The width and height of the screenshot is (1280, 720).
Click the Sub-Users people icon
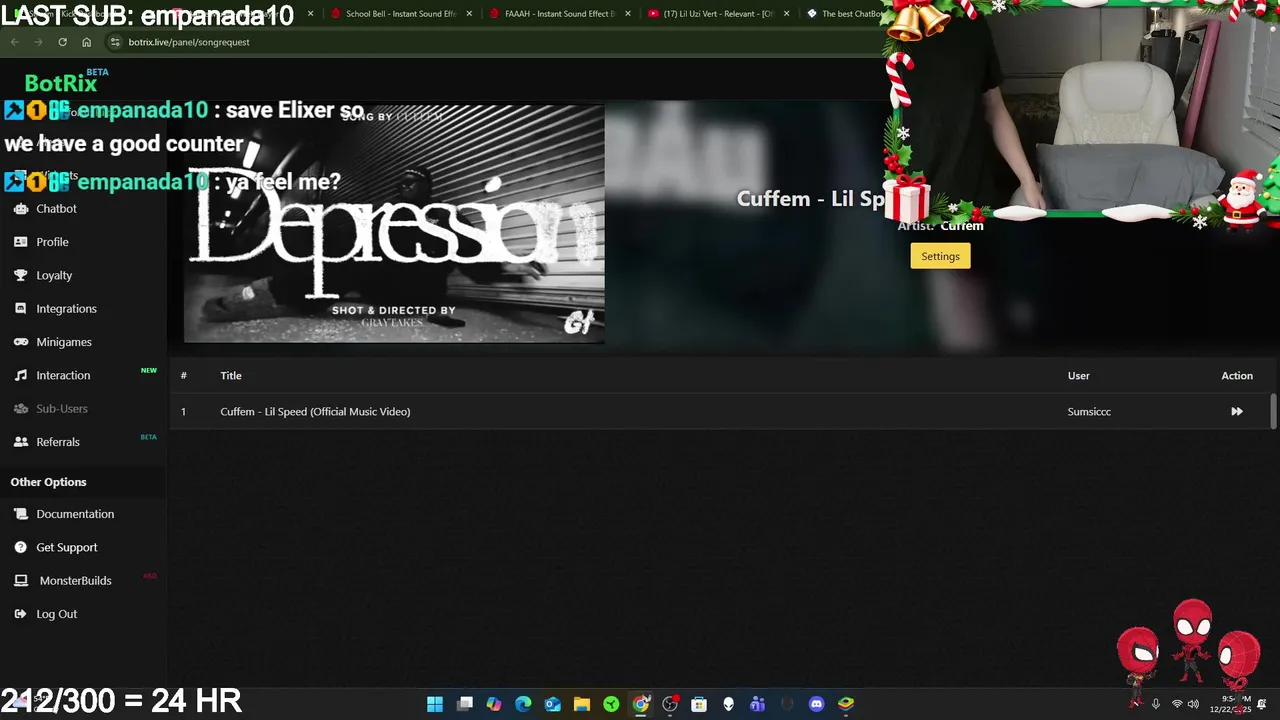(20, 408)
